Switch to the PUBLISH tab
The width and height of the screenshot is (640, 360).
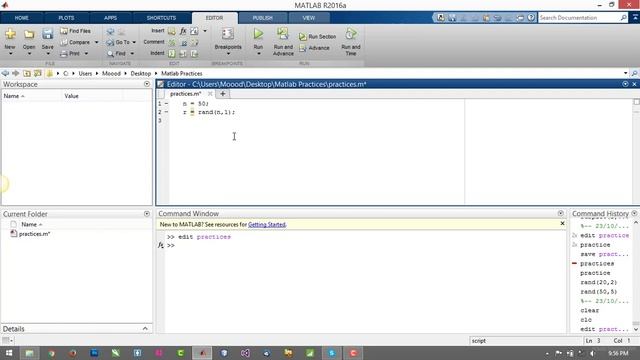(262, 18)
